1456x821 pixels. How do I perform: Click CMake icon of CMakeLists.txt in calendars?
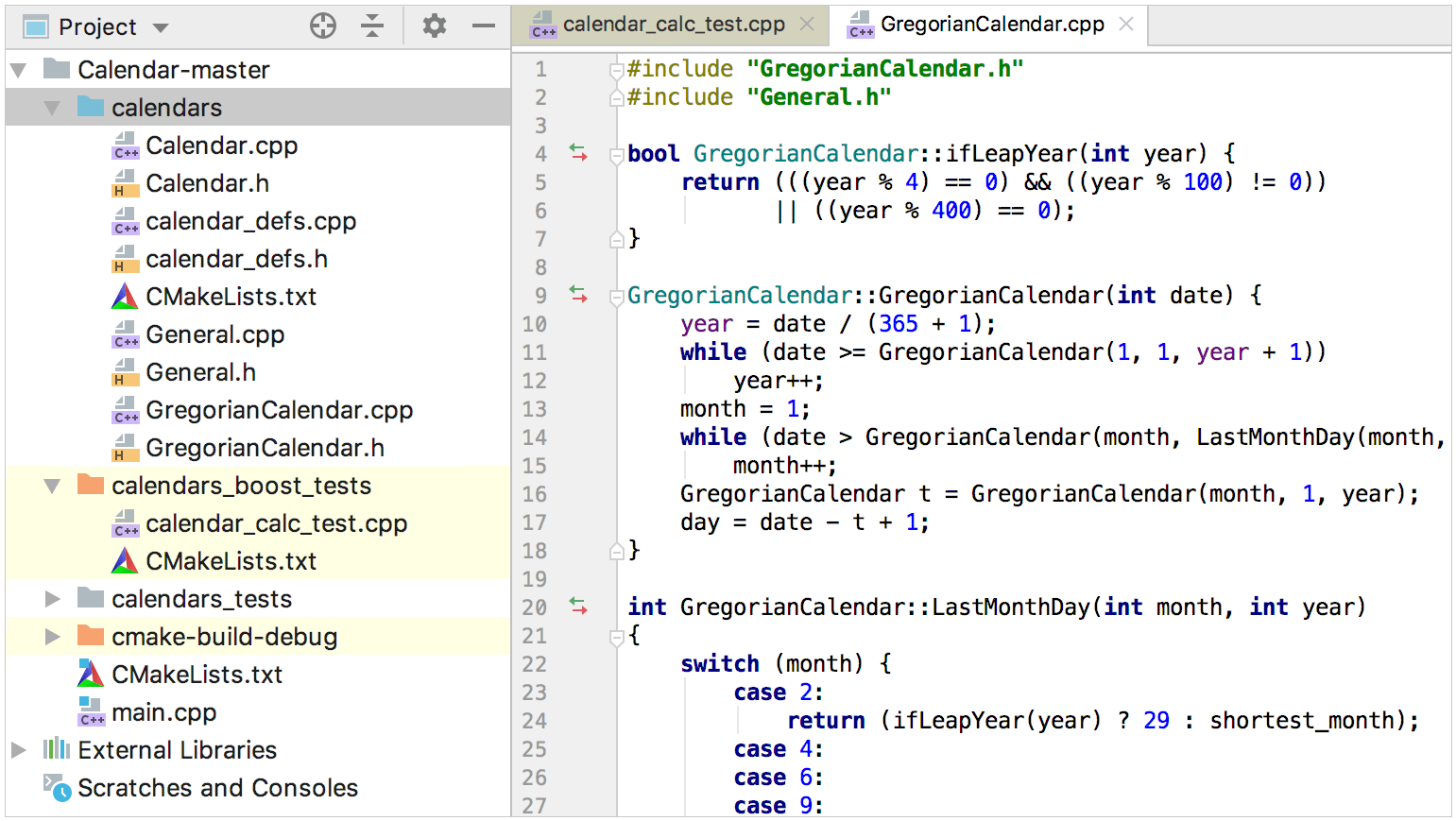pos(125,297)
